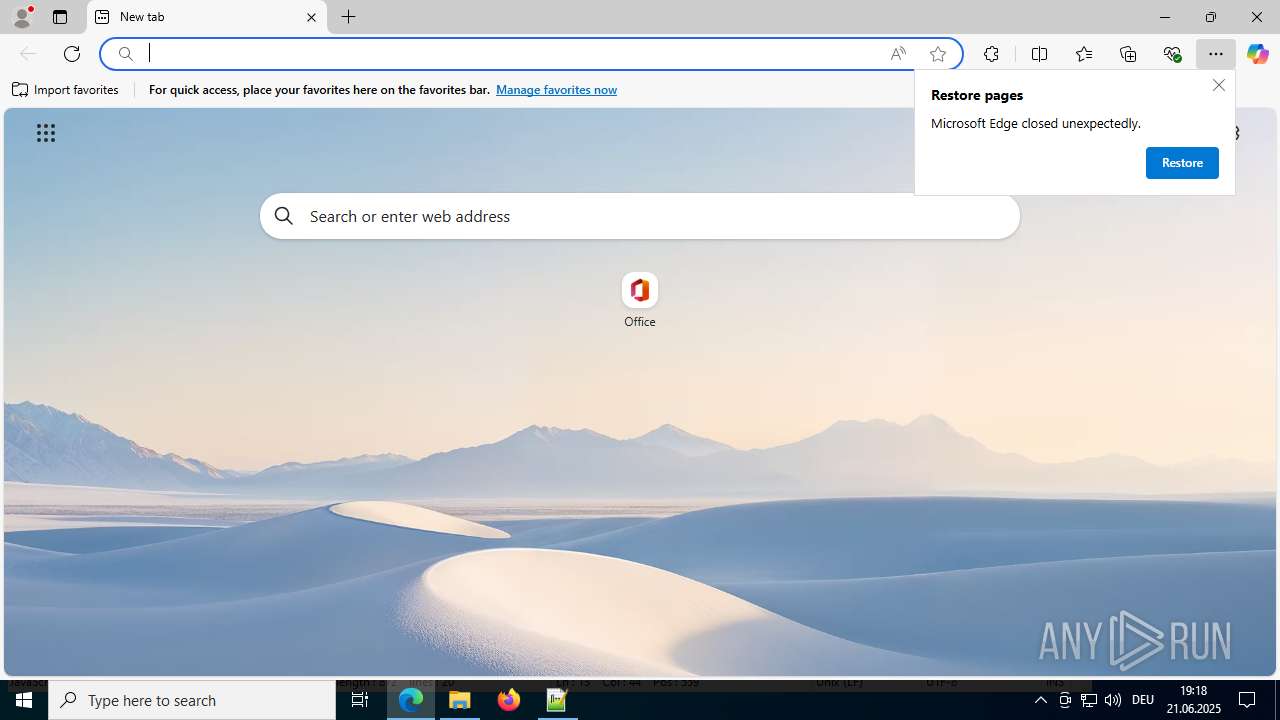The width and height of the screenshot is (1280, 720).
Task: Open the Collections icon
Action: 1128,54
